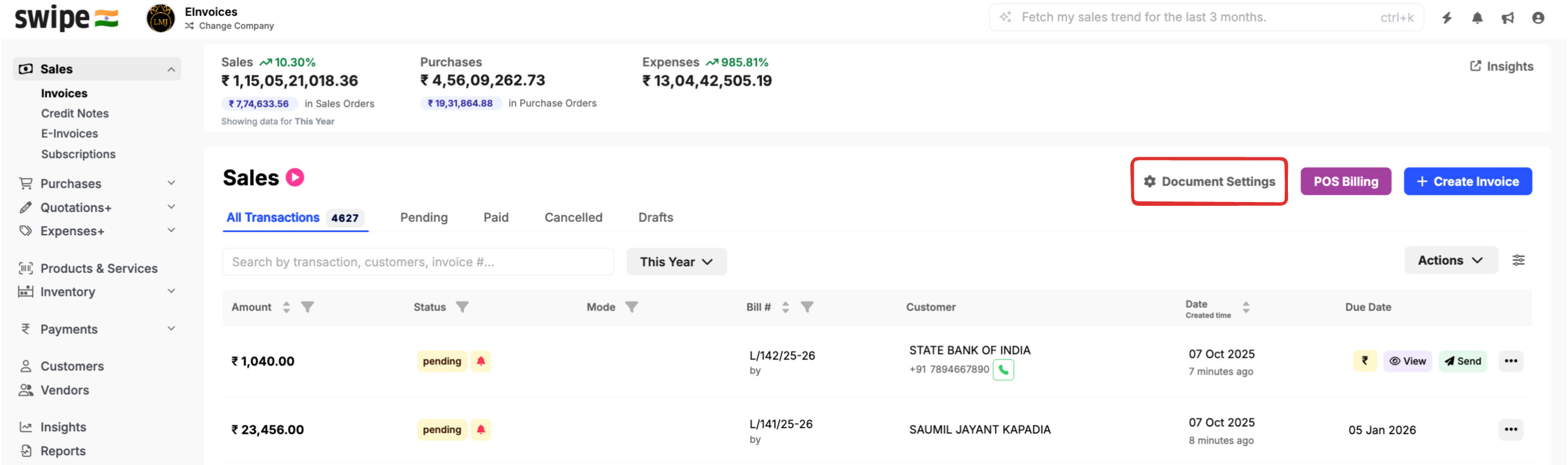The image size is (1568, 465).
Task: Toggle sort on Amount column
Action: (286, 307)
